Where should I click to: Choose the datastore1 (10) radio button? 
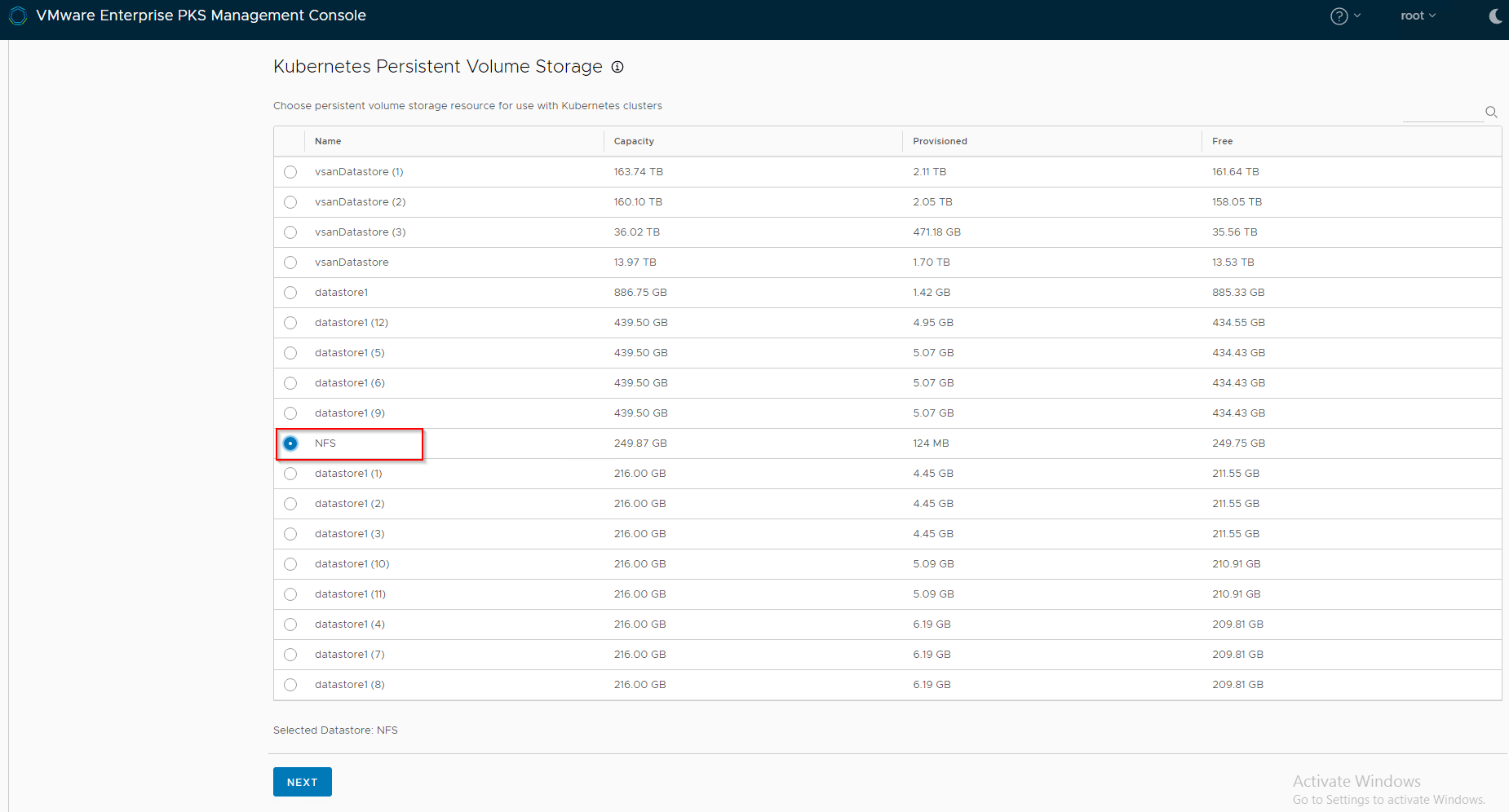pos(290,564)
